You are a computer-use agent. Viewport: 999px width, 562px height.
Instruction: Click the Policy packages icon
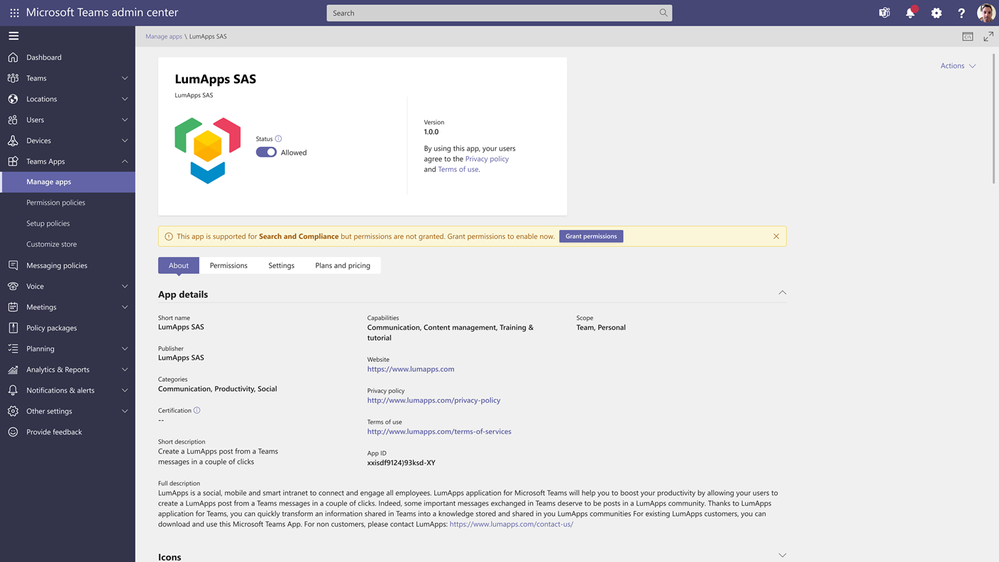coord(13,328)
